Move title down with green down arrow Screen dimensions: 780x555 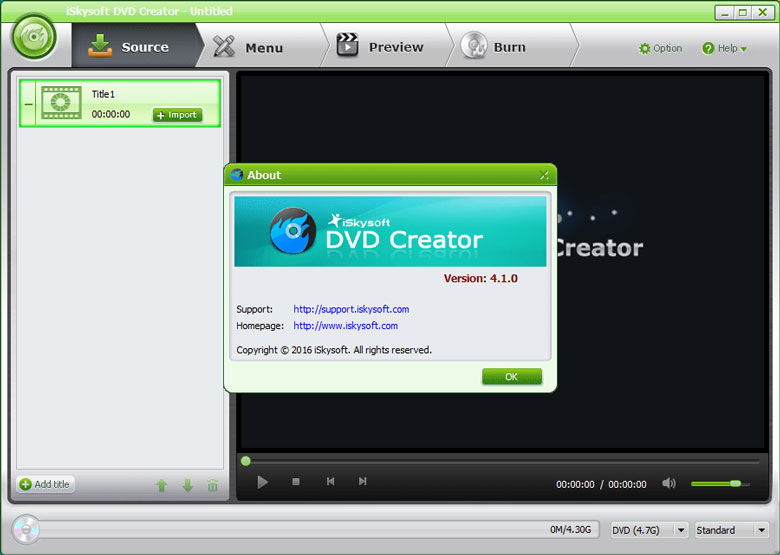(x=188, y=485)
